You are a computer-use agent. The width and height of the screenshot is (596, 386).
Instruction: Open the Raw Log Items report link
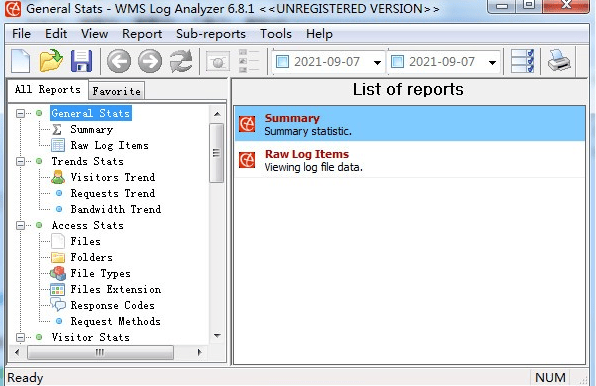[307, 154]
